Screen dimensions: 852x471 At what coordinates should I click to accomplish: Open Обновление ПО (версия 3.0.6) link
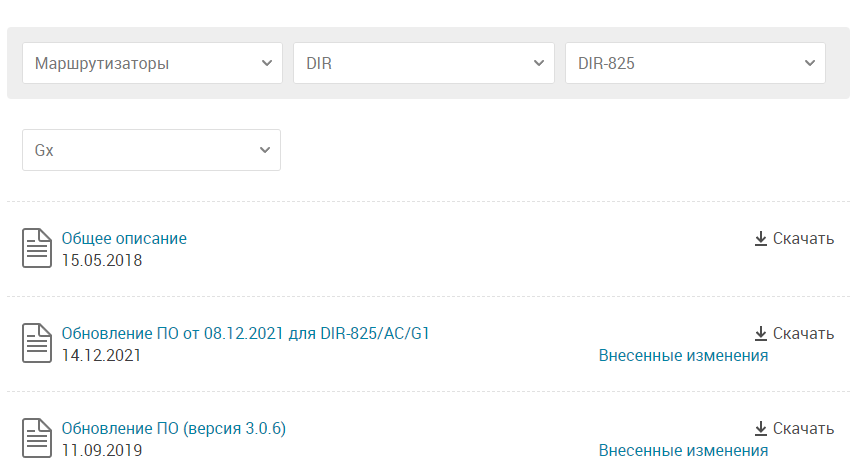click(173, 429)
